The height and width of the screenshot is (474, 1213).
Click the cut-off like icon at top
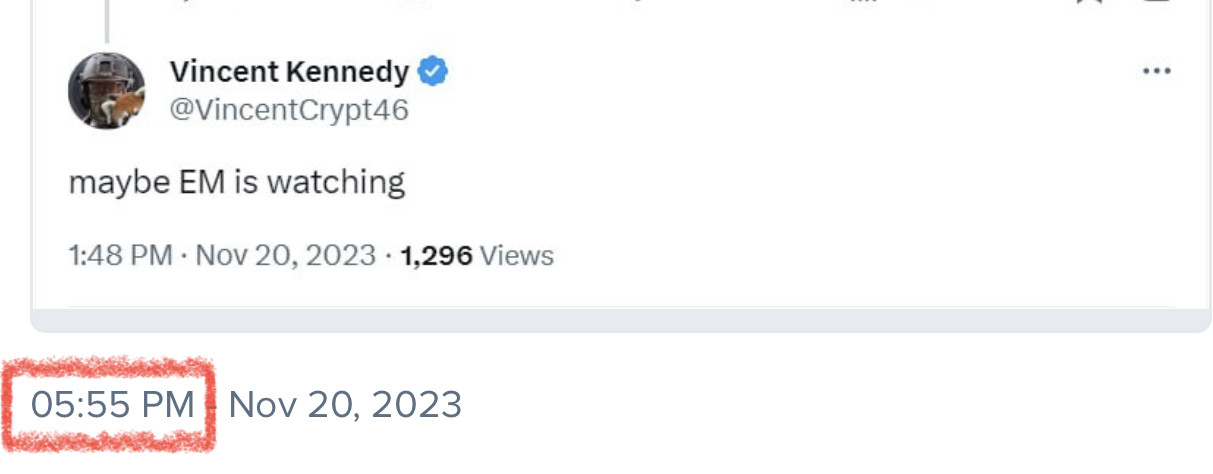(x=640, y=2)
